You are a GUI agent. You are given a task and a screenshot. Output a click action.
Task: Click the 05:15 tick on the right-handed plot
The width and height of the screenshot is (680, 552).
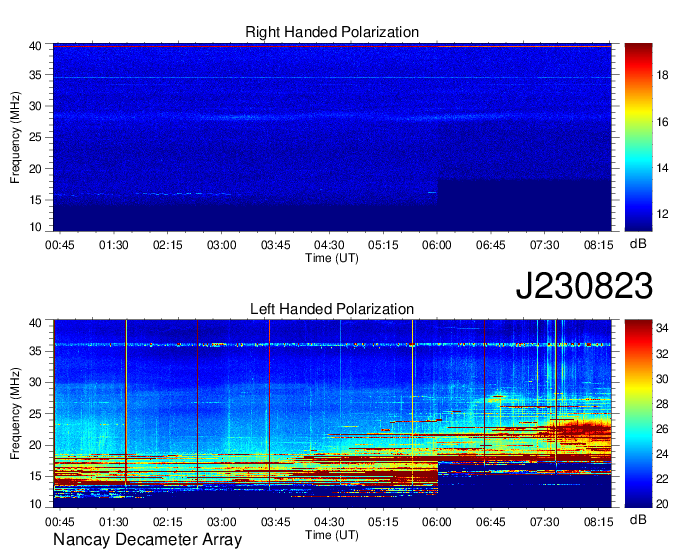coord(383,245)
